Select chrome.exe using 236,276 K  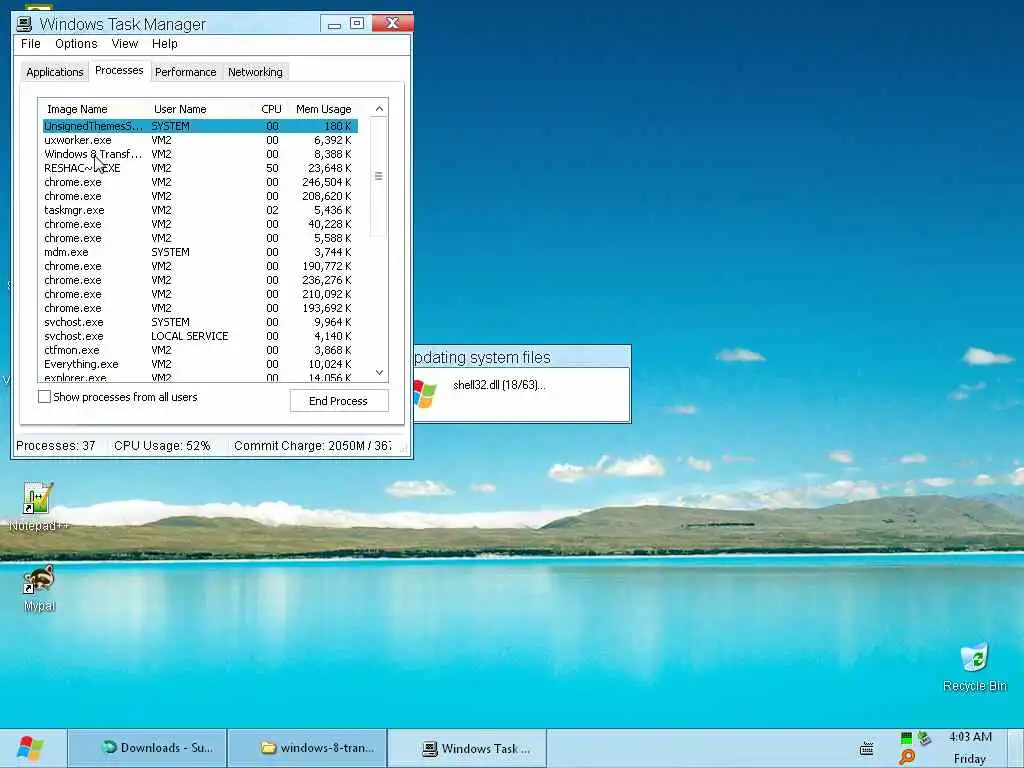(x=200, y=280)
